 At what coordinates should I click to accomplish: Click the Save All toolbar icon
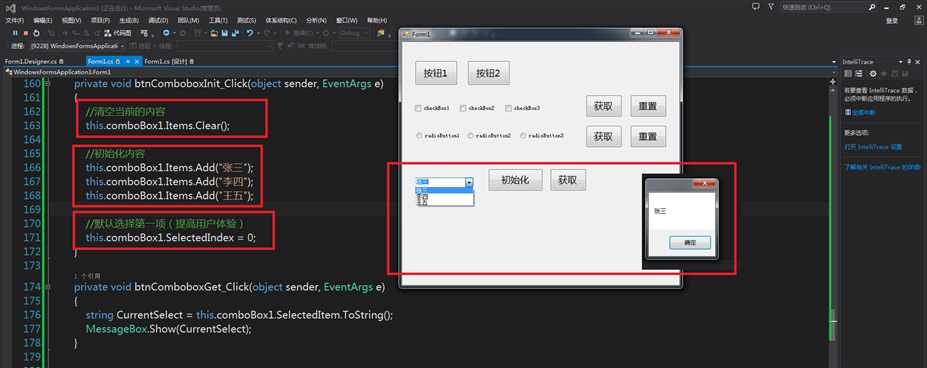[235, 33]
